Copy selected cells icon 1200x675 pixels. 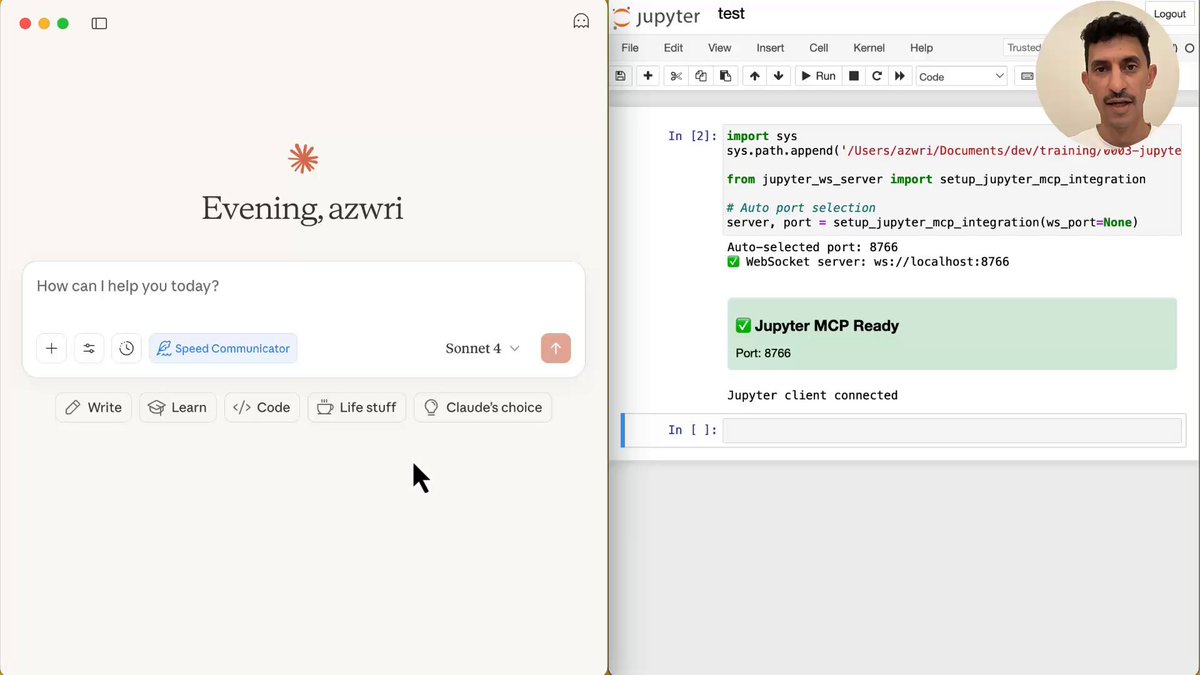[x=701, y=76]
